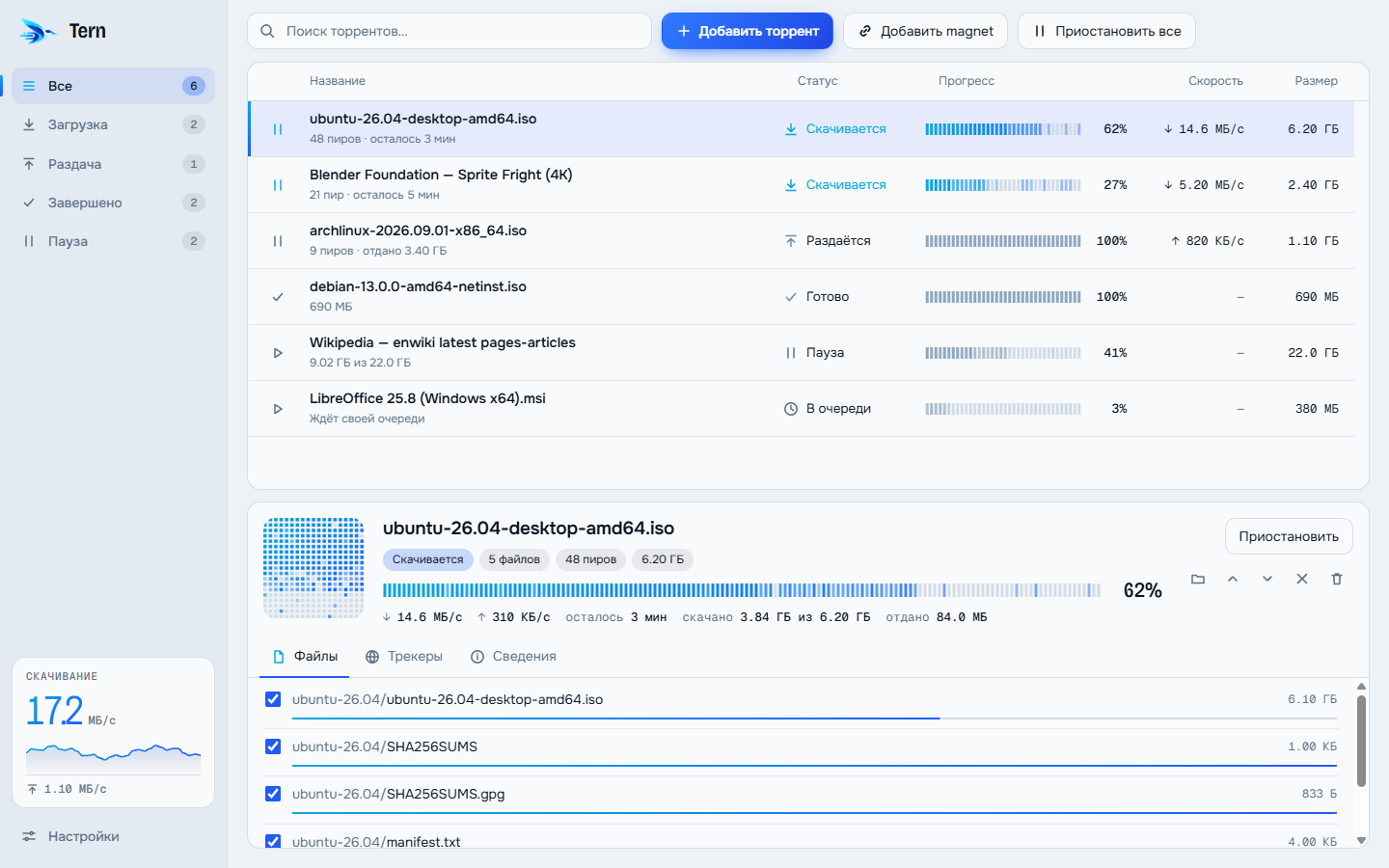Viewport: 1389px width, 868px height.
Task: Move torrent up with chevron arrow
Action: point(1233,579)
